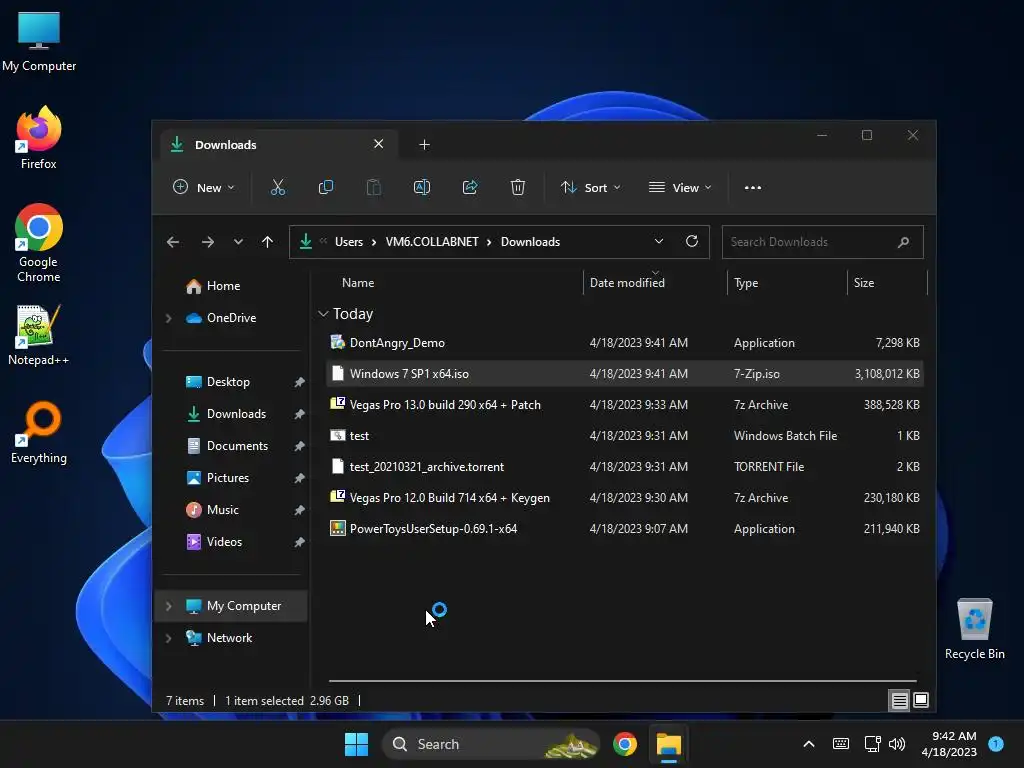Open recent locations dropdown arrow

[x=238, y=242]
